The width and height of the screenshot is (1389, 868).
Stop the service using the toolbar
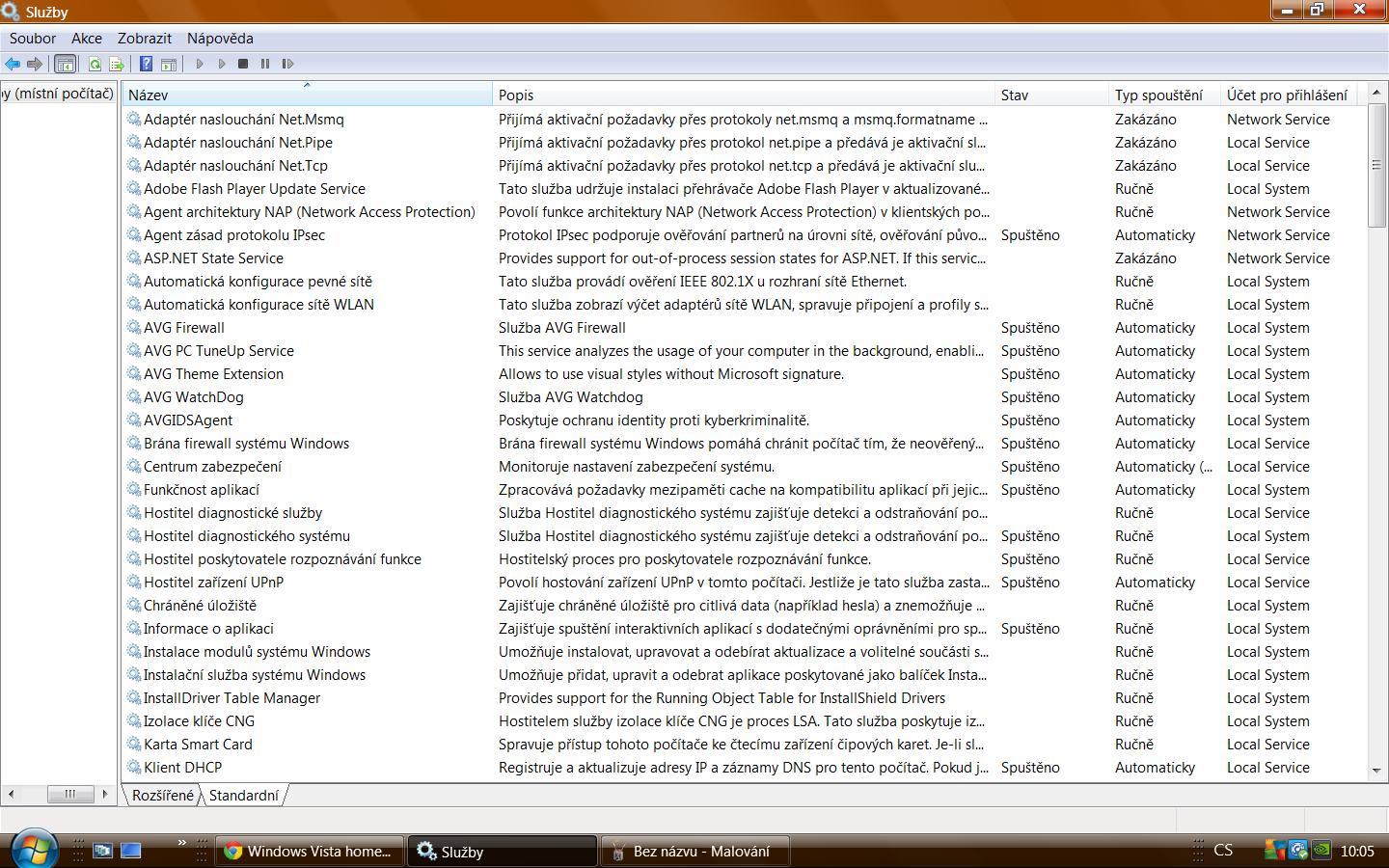[243, 64]
